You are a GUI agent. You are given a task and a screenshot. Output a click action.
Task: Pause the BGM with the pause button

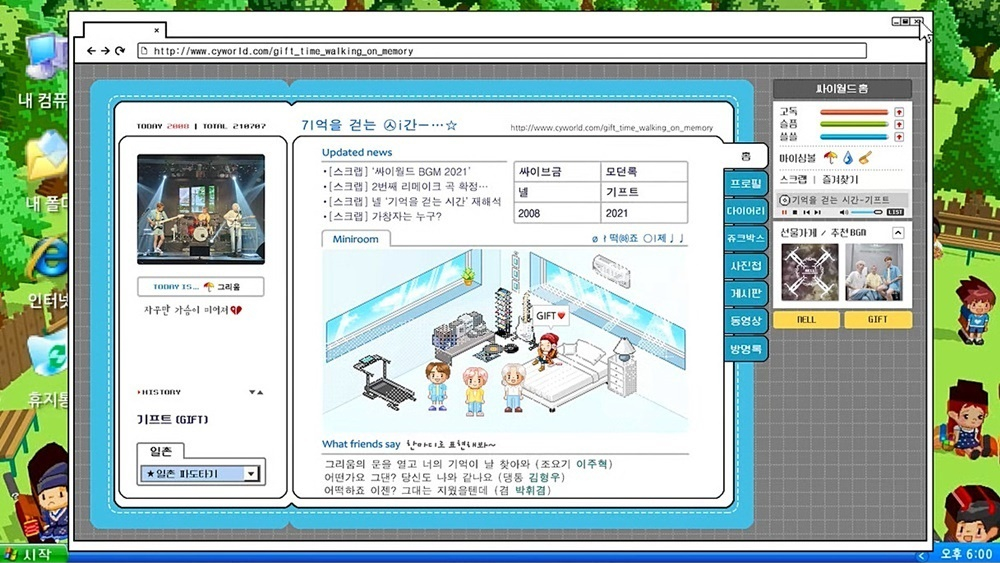(785, 212)
